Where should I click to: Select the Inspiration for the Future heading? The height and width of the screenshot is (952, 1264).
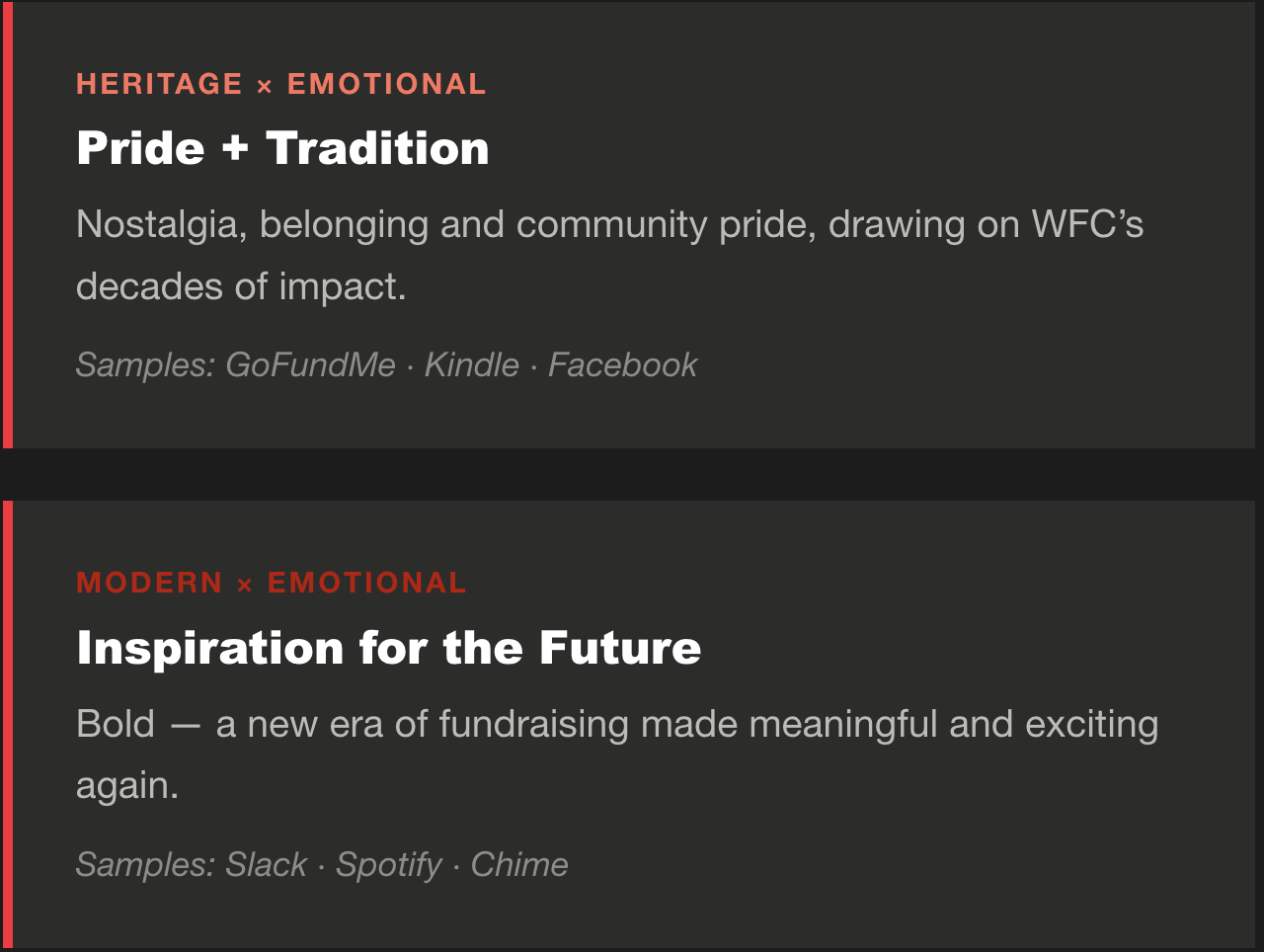[389, 648]
